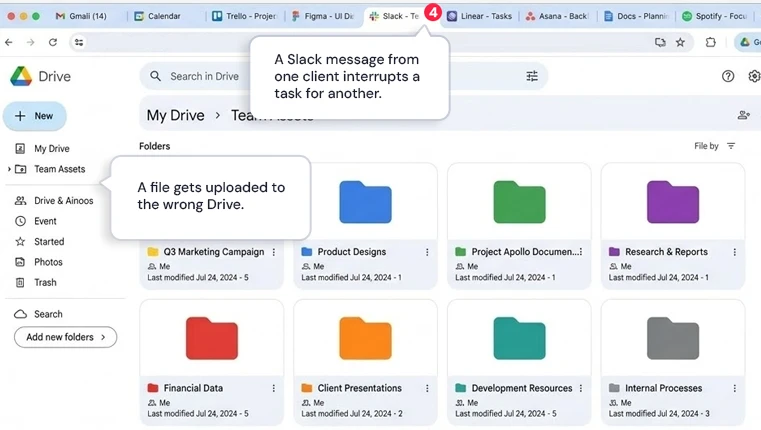Image resolution: width=761 pixels, height=430 pixels.
Task: Open the Trash in sidebar
Action: (x=45, y=283)
